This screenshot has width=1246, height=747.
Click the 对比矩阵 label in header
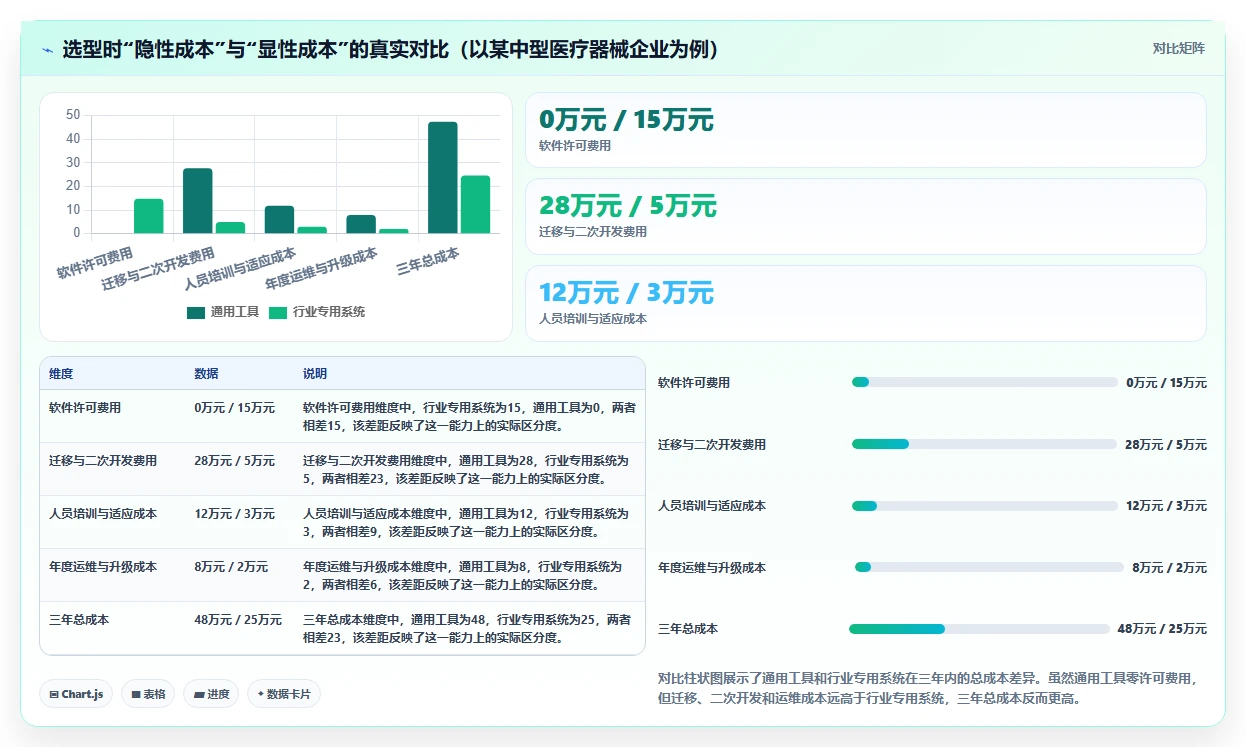(x=1178, y=48)
